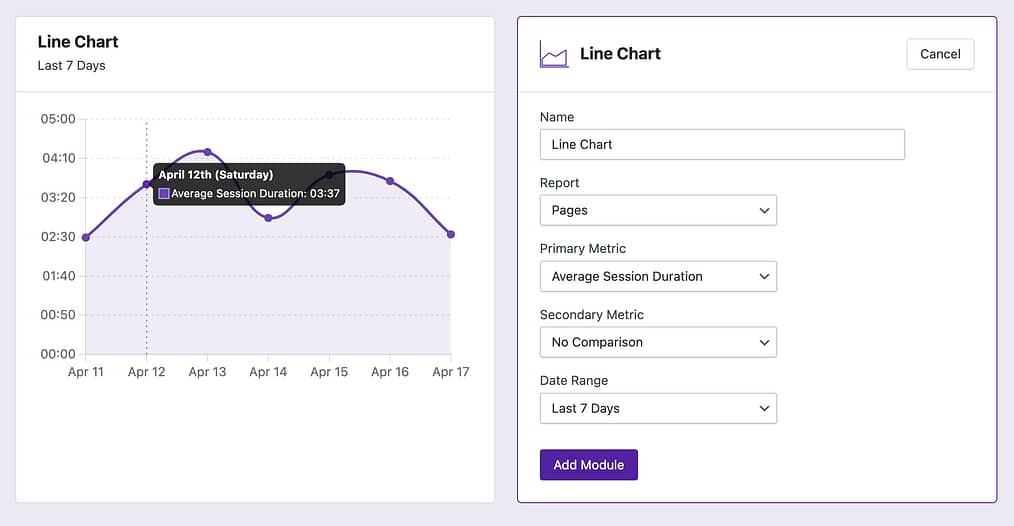Click the purple legend swatch in tooltip

point(164,193)
